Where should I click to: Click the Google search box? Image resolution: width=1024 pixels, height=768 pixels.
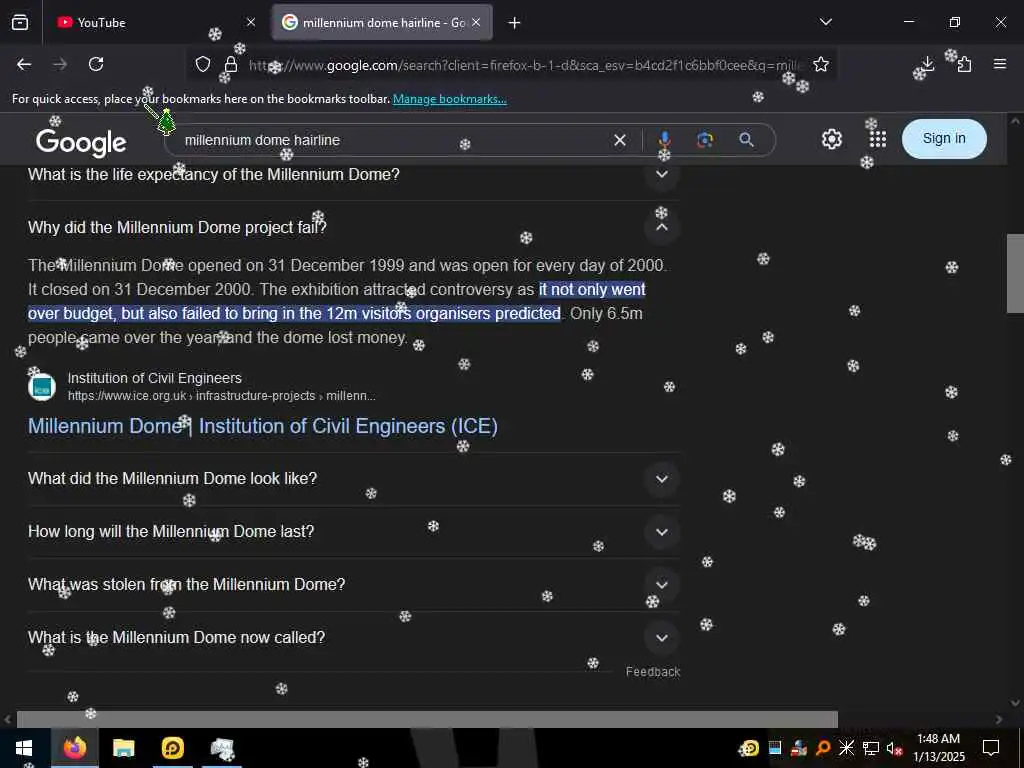[x=392, y=140]
